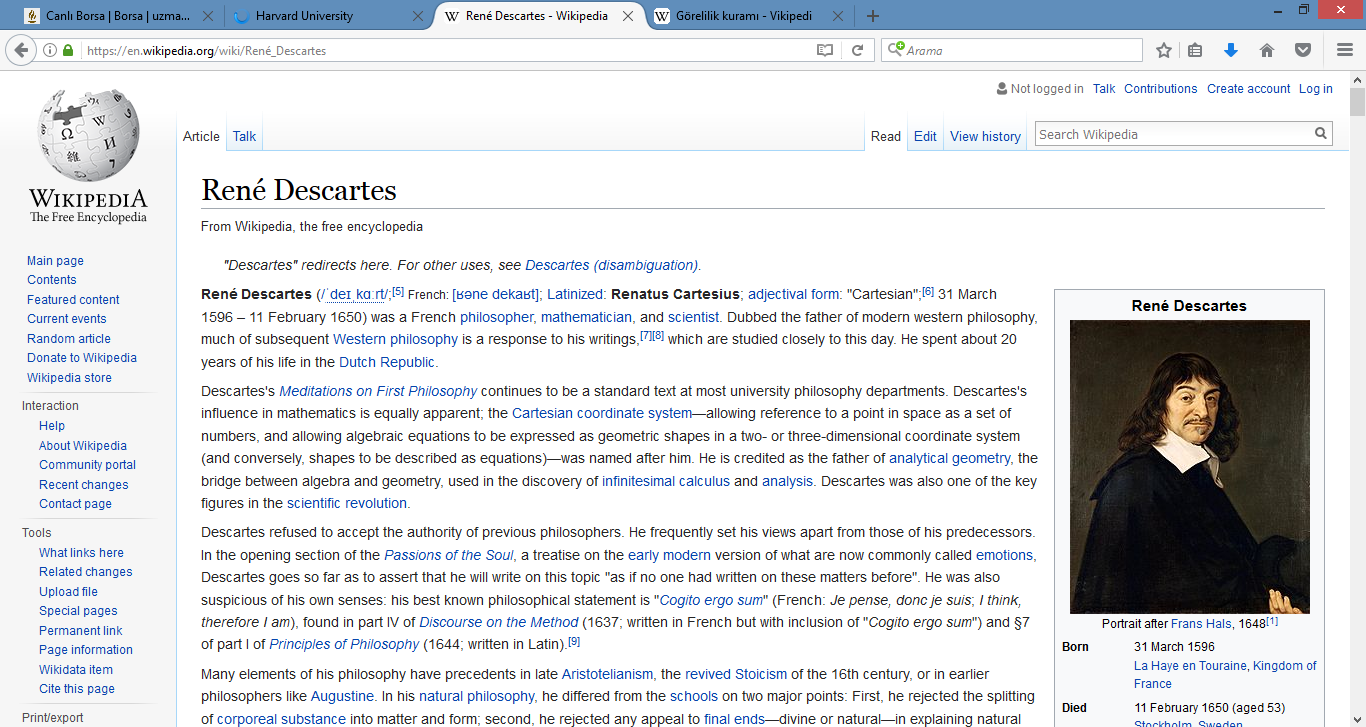Click the browser URL address field

pyautogui.click(x=445, y=50)
